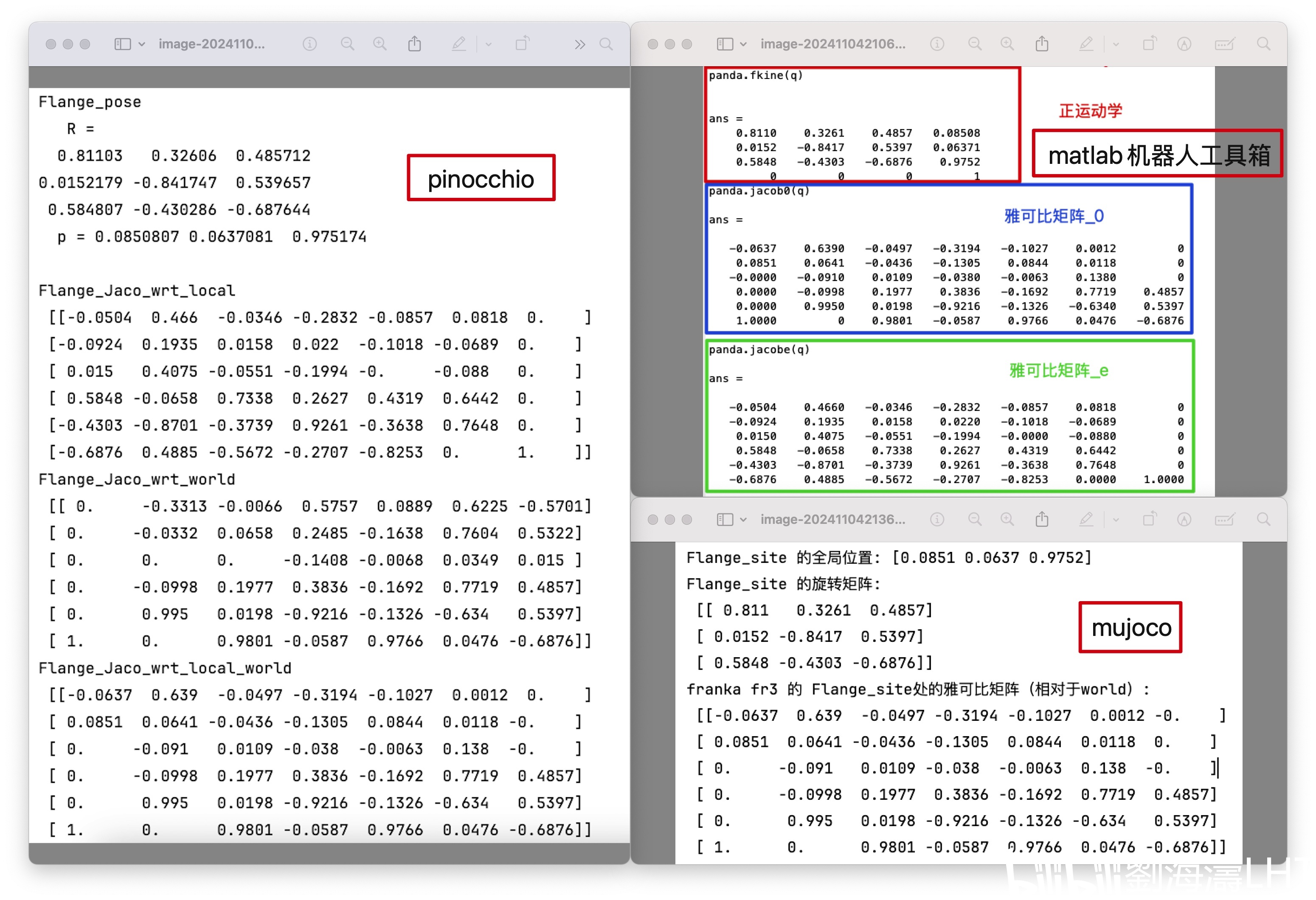Open sidebar view dropdown in mujoco window
Screen dimensions: 1316x900
[x=743, y=519]
